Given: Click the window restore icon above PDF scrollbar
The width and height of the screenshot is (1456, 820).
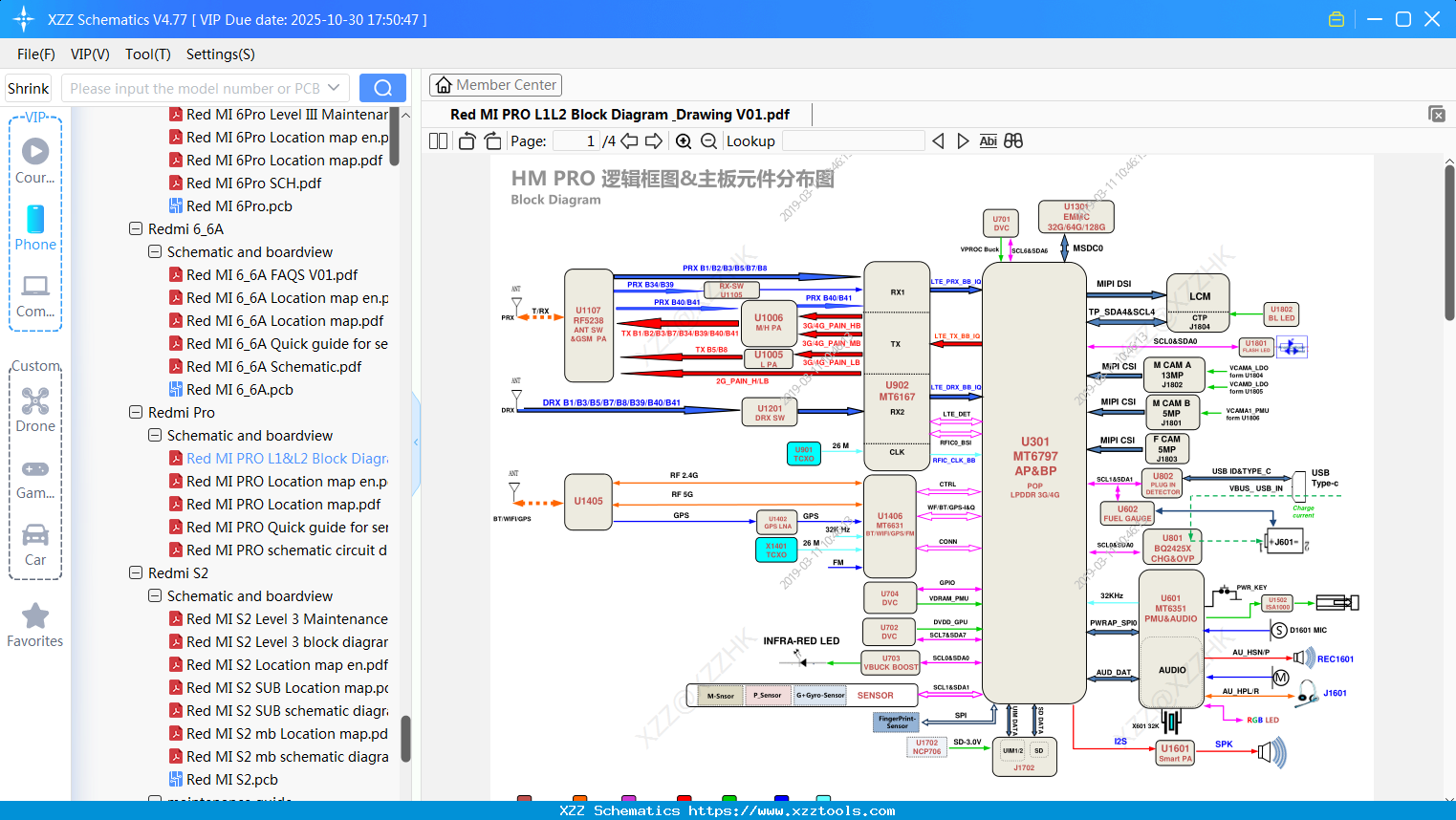Looking at the screenshot, I should (x=1437, y=114).
